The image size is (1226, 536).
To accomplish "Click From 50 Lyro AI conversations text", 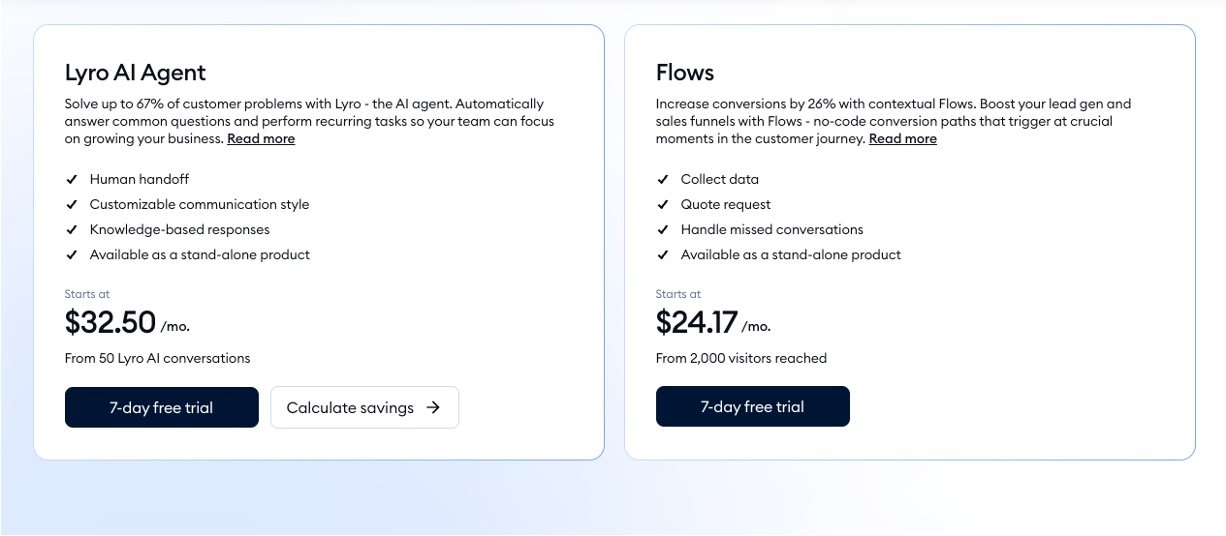I will coord(157,358).
